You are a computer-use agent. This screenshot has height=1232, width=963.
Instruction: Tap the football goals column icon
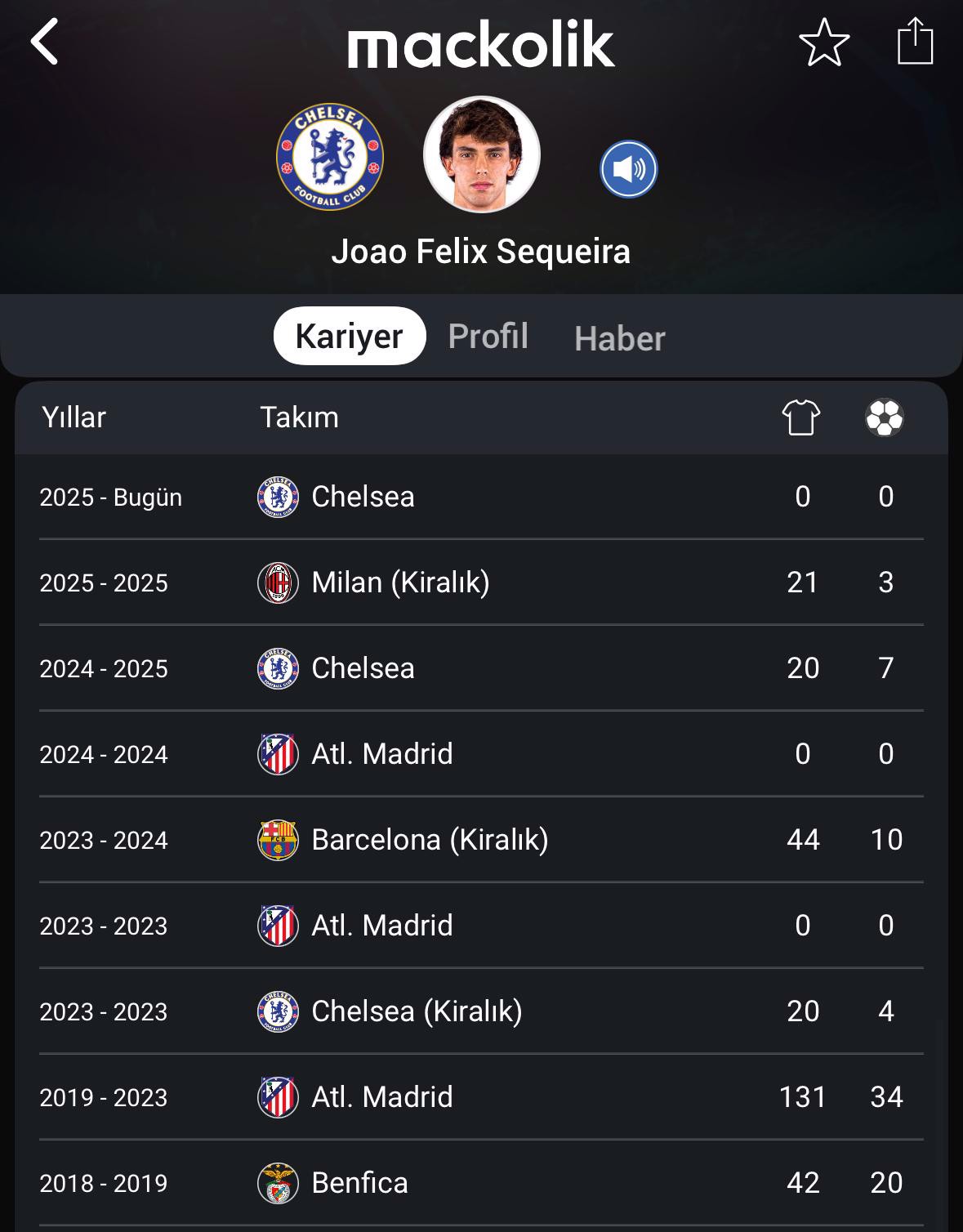coord(885,417)
